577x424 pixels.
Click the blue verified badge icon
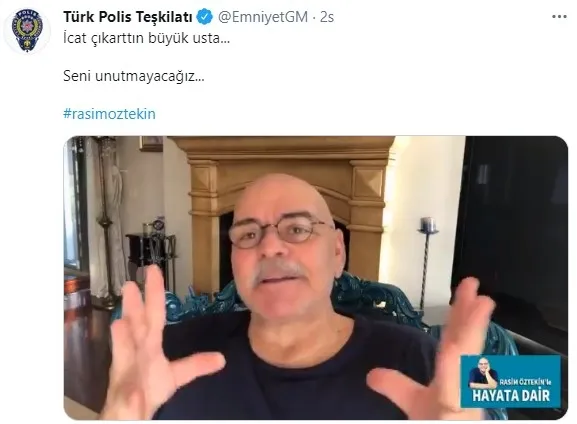click(x=205, y=17)
